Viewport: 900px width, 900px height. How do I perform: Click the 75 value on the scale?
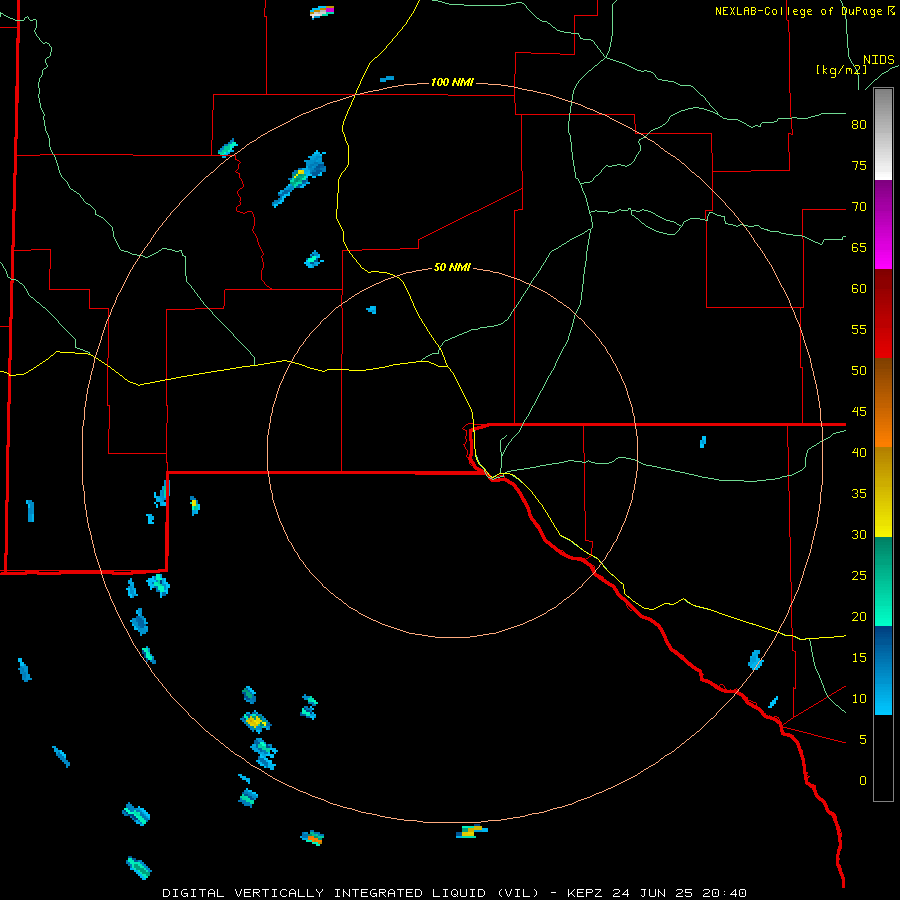tap(859, 165)
